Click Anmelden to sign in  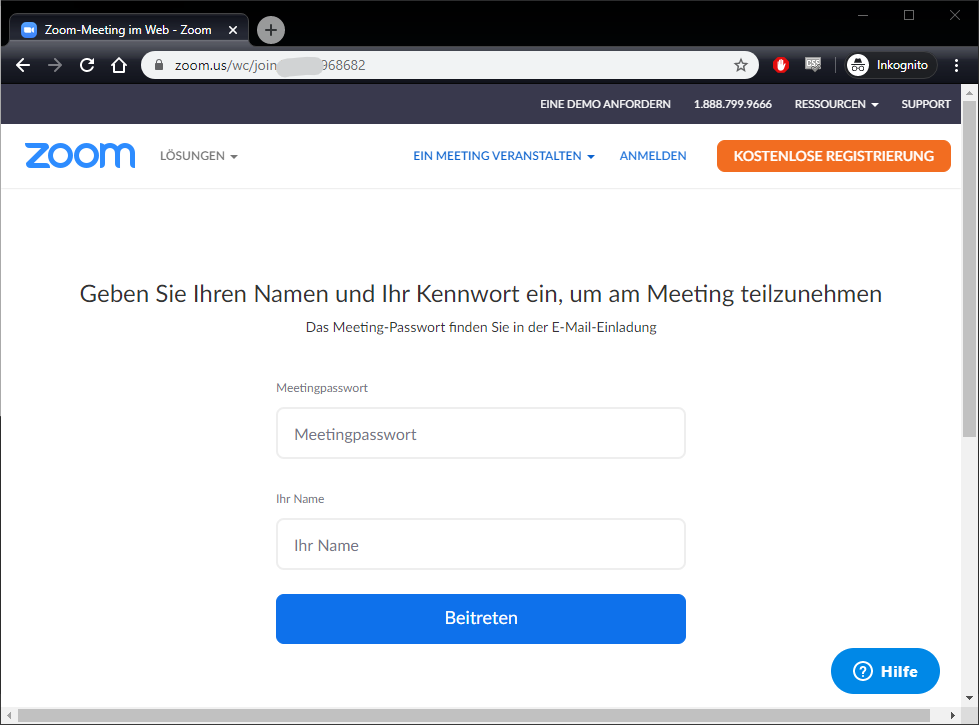(x=653, y=156)
